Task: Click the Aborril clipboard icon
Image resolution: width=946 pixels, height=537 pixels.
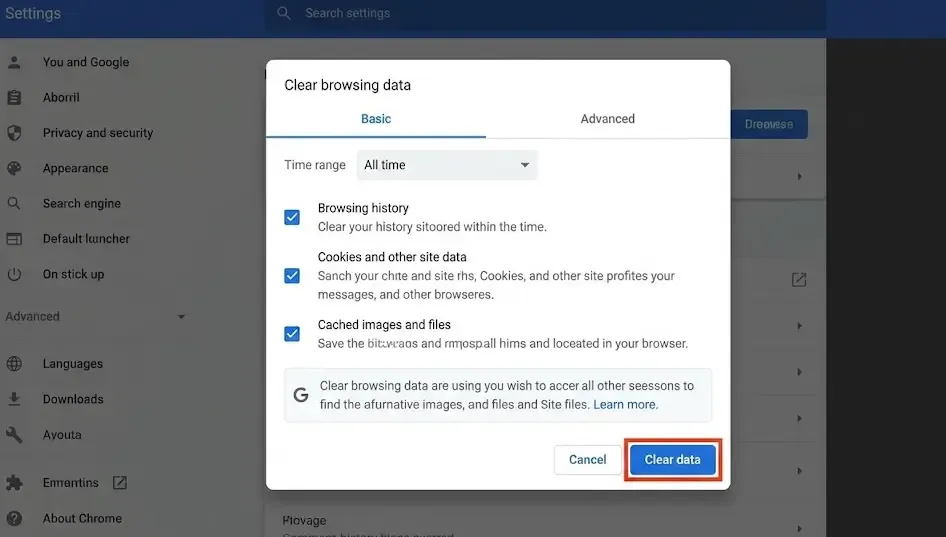Action: [x=14, y=97]
